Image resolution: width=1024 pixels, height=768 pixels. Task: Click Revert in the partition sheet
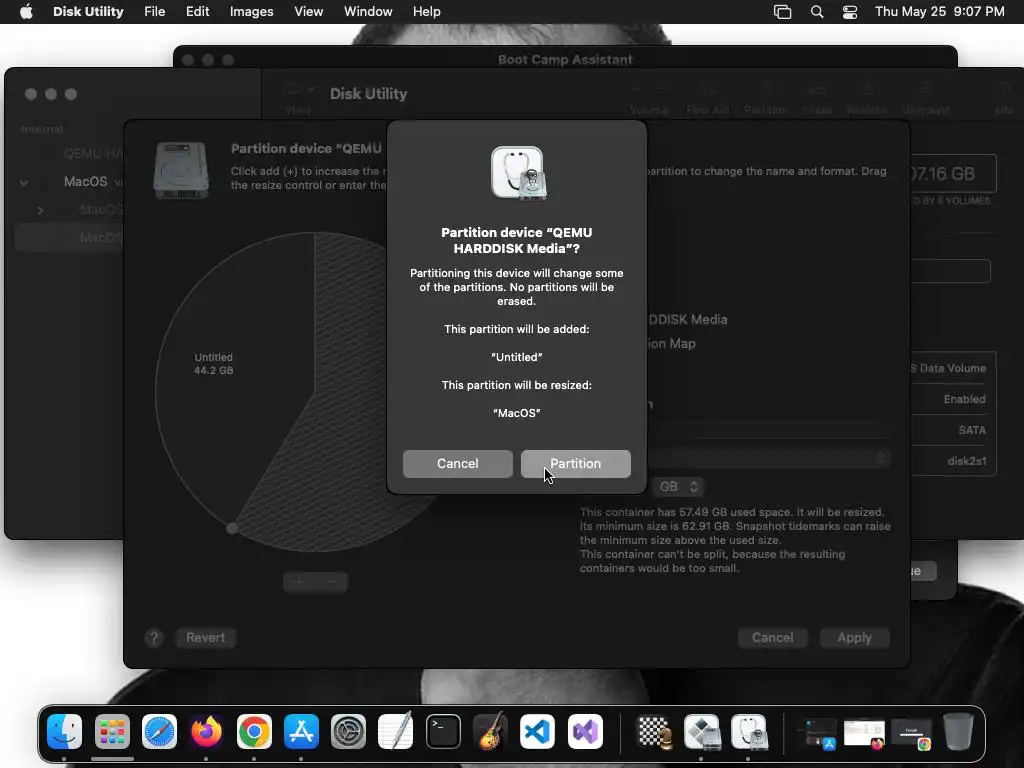pos(205,637)
